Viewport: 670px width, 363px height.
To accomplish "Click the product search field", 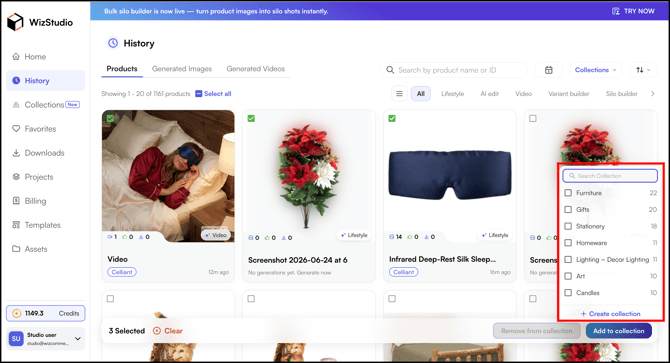I will click(x=453, y=70).
